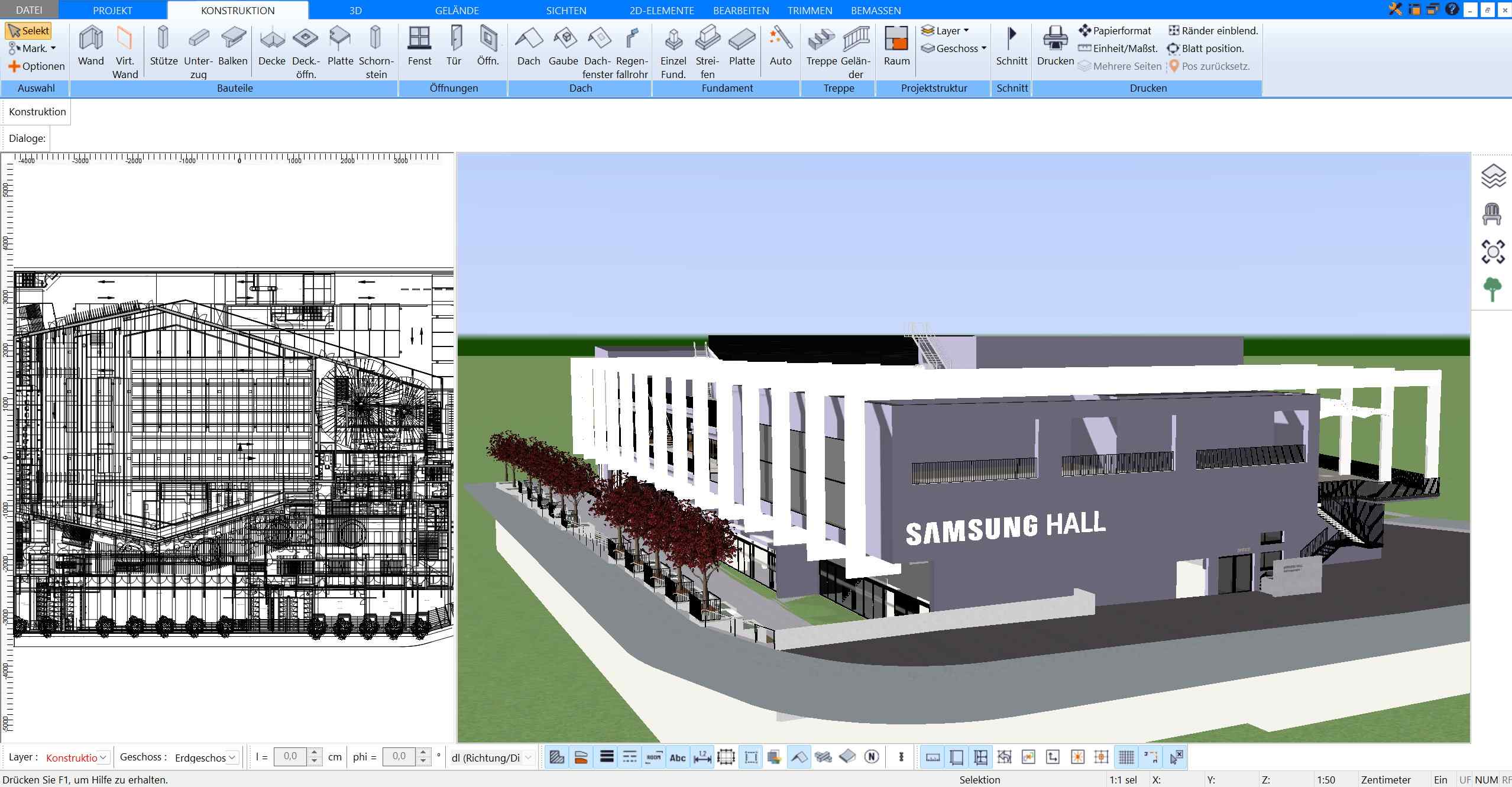The width and height of the screenshot is (1512, 787).
Task: Toggle the grid display button
Action: (1126, 757)
